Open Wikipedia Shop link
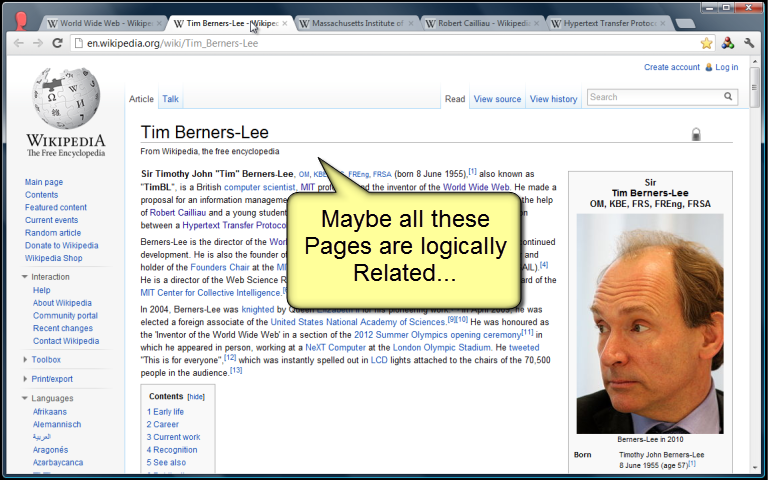The image size is (768, 480). coord(54,258)
